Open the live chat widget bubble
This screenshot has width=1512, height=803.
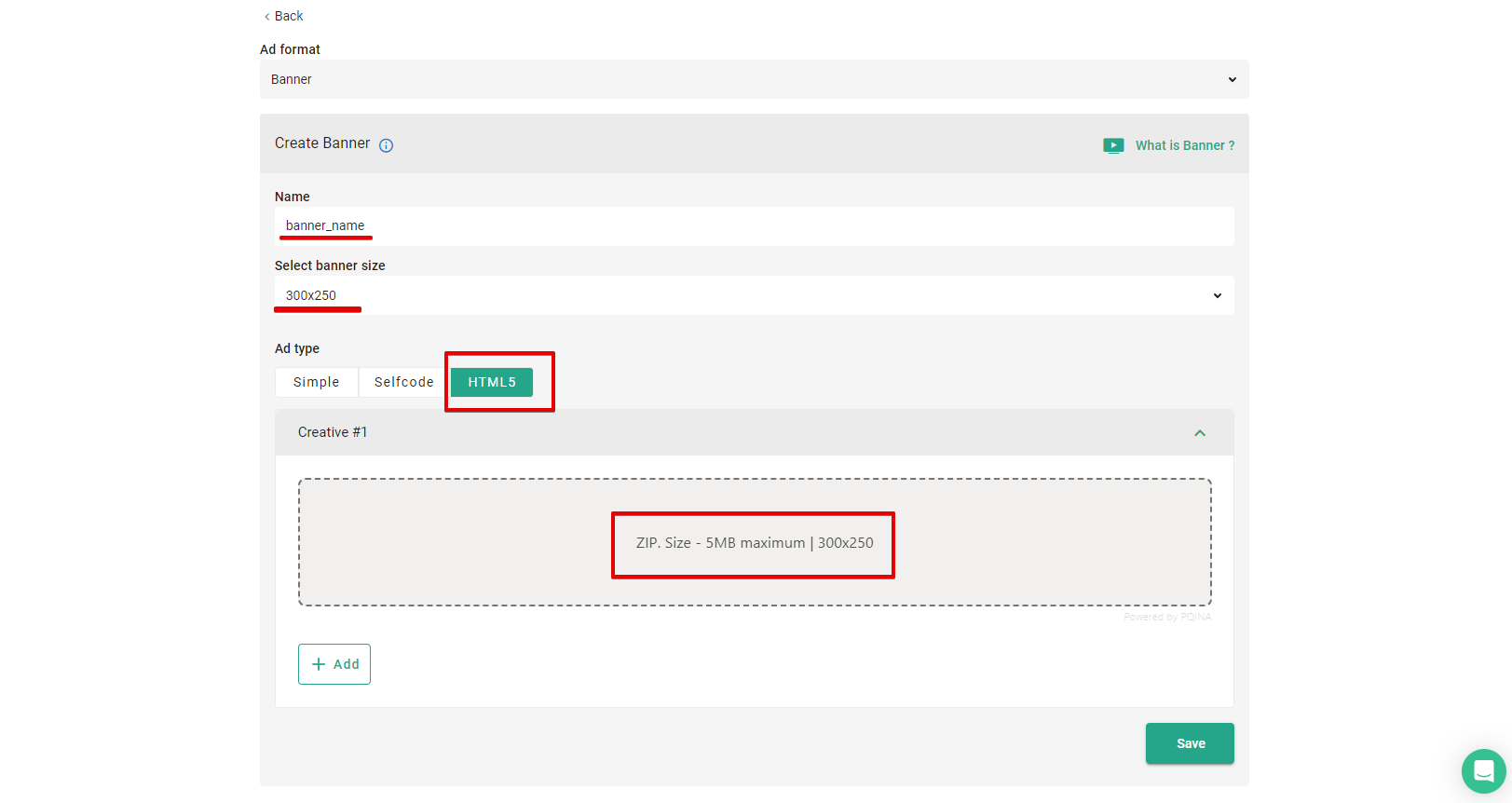(1483, 771)
